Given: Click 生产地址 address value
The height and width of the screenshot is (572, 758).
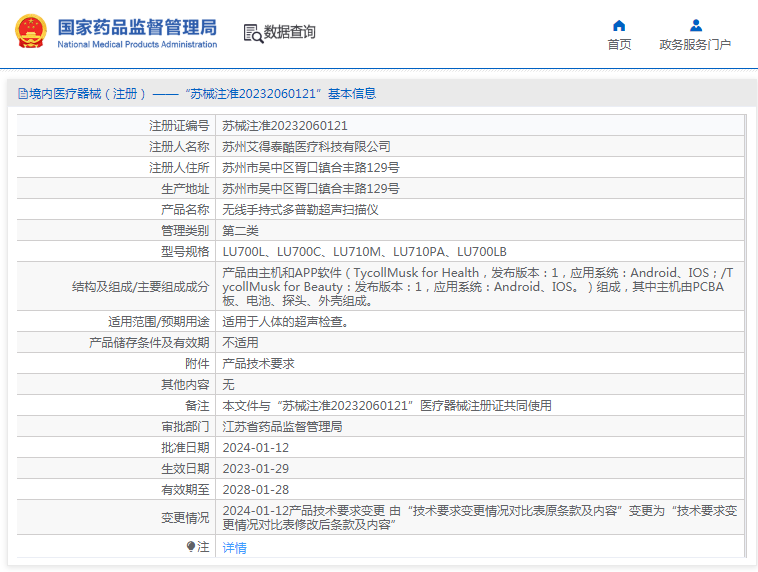Looking at the screenshot, I should click(x=311, y=189).
